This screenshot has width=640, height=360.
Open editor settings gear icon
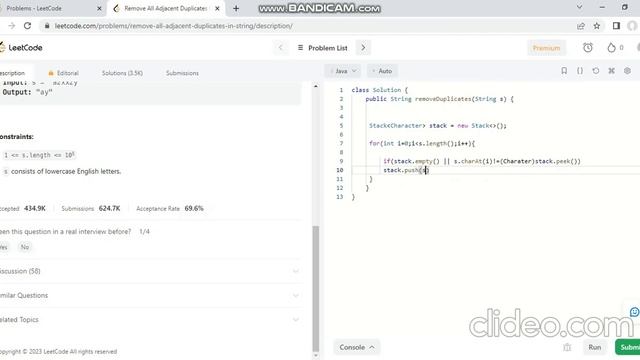627,71
